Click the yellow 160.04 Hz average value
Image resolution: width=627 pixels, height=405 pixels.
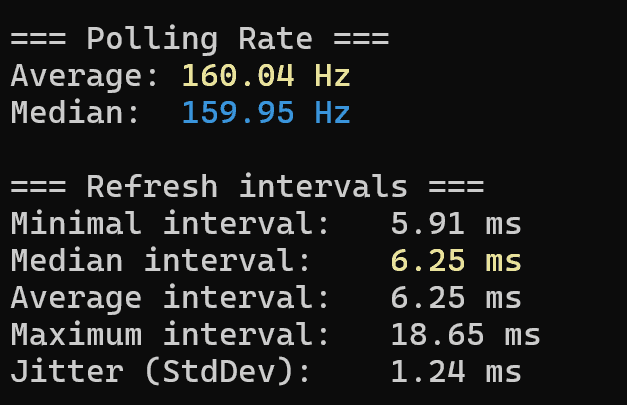click(266, 76)
